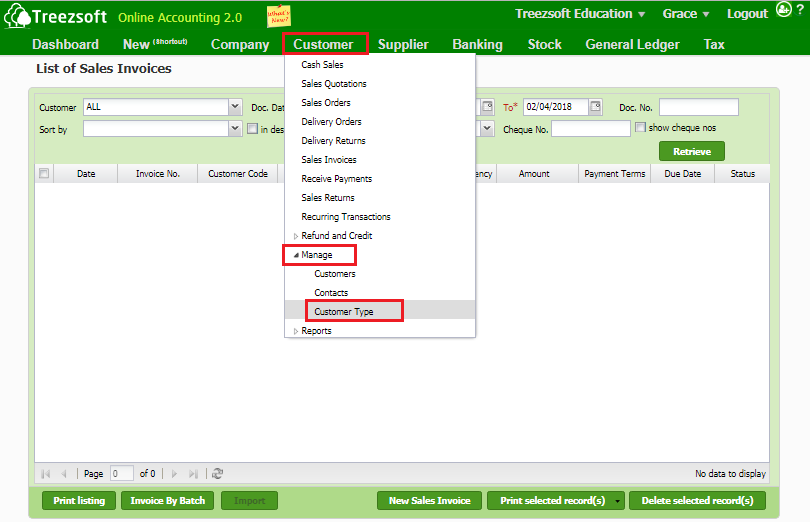Toggle the descending sort order checkbox

pyautogui.click(x=252, y=128)
